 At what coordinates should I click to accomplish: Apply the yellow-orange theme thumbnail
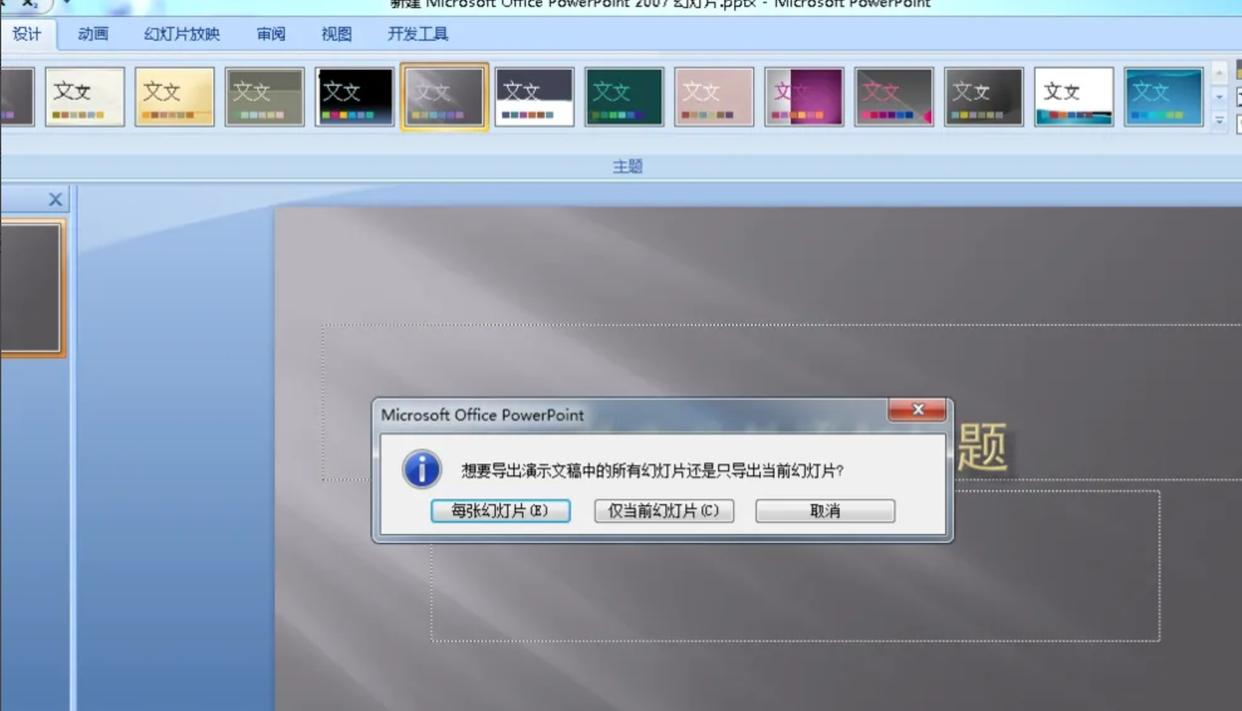tap(175, 97)
